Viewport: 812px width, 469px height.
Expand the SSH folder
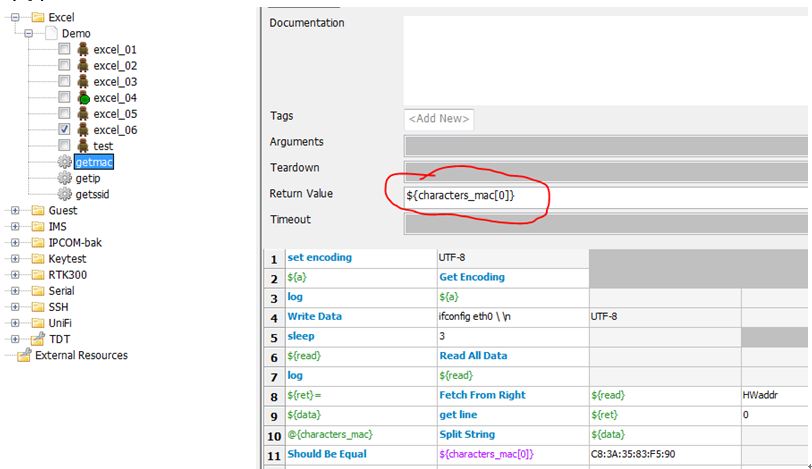(15, 307)
